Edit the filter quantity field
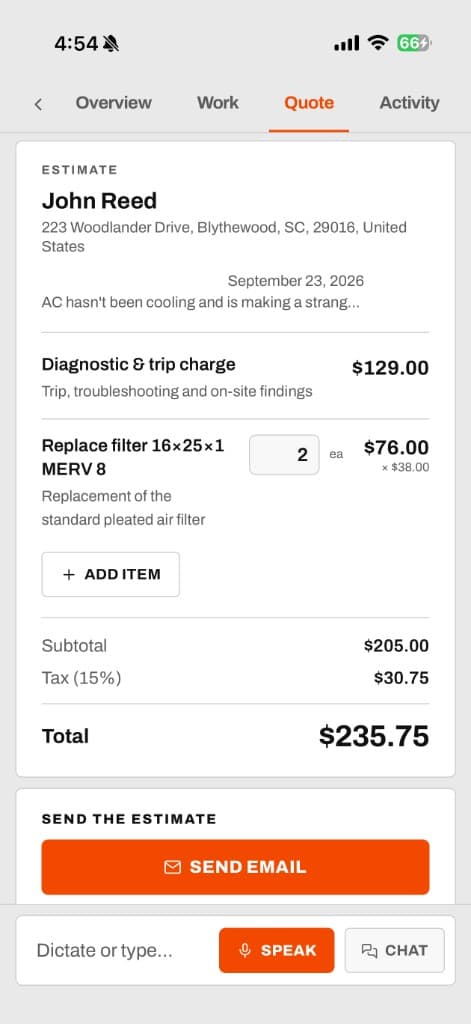471x1024 pixels. (x=284, y=455)
